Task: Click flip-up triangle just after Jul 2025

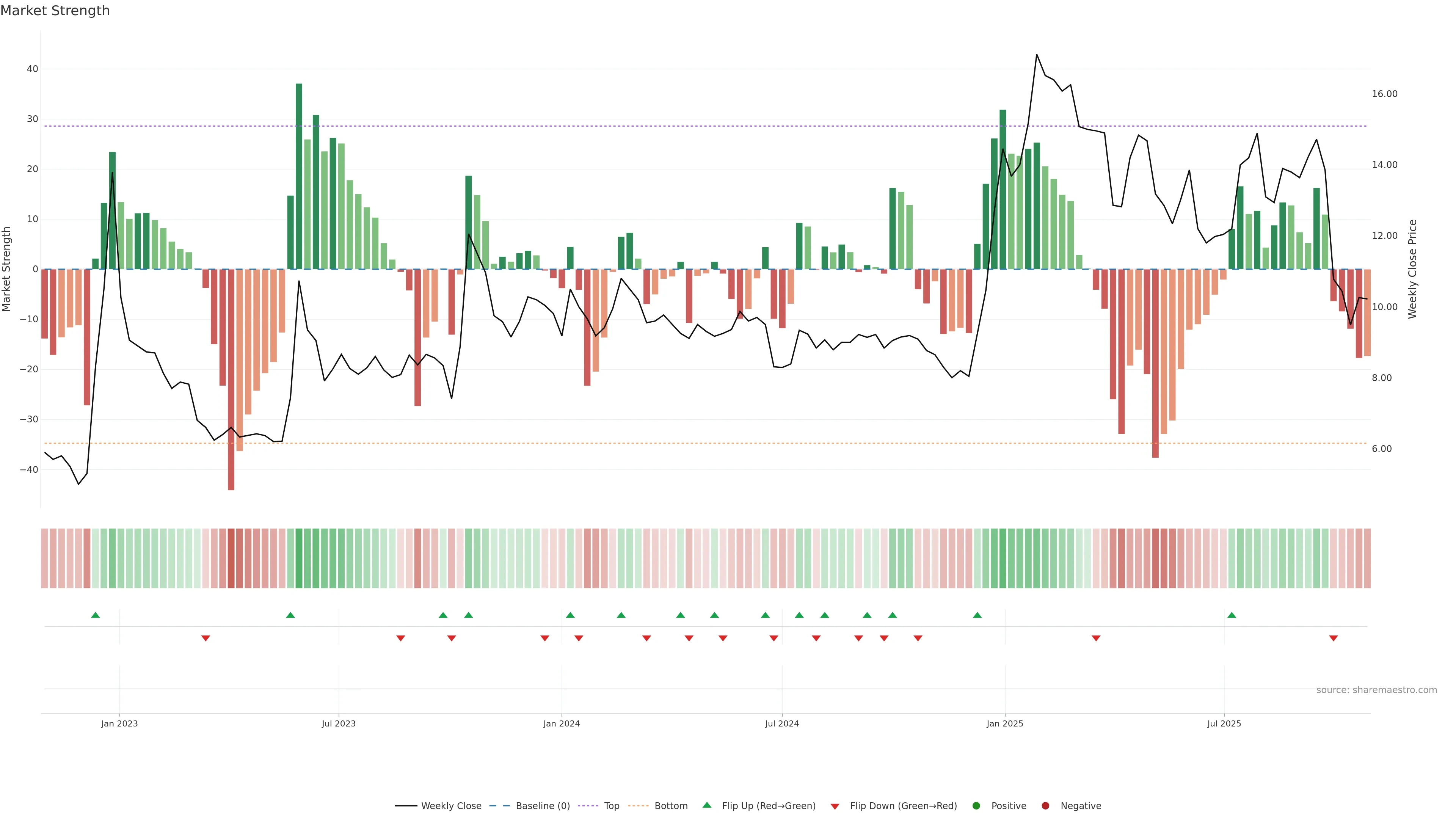Action: [1232, 615]
